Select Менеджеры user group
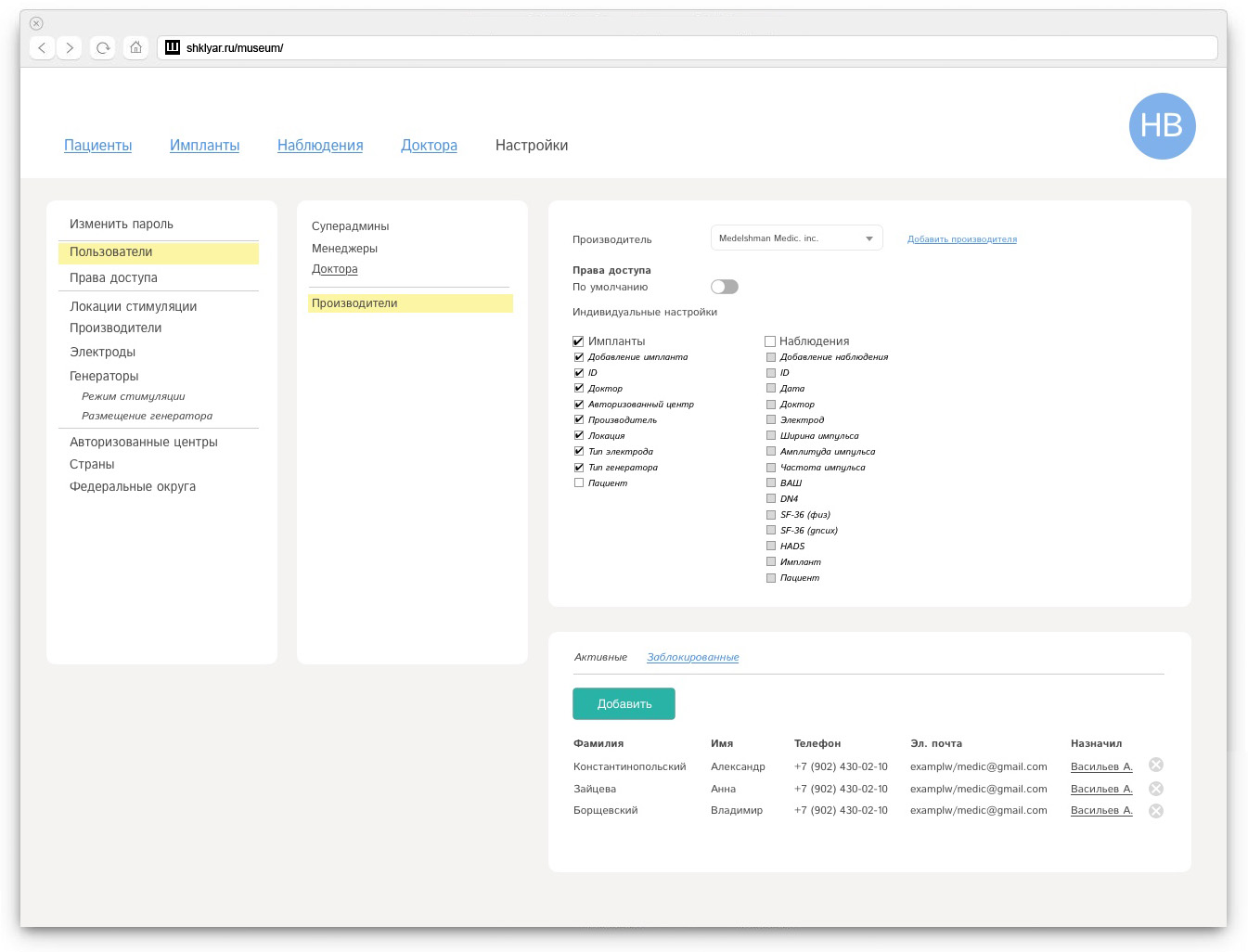 [344, 249]
